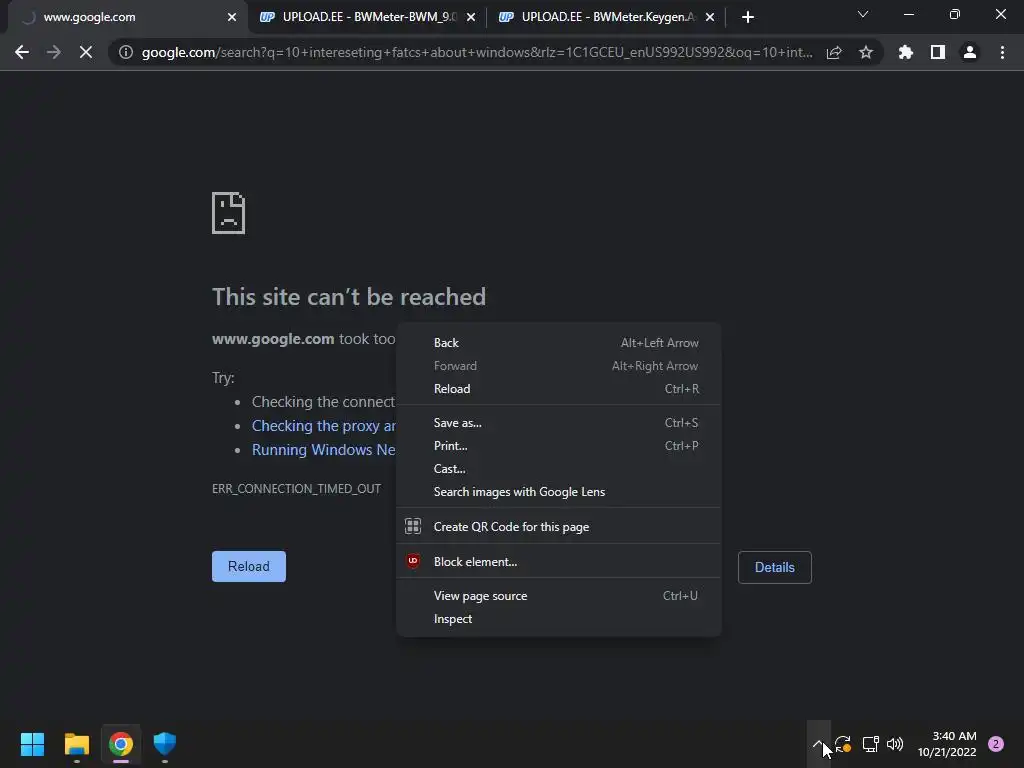Open the tab search chevron
1024x768 pixels.
pos(863,14)
